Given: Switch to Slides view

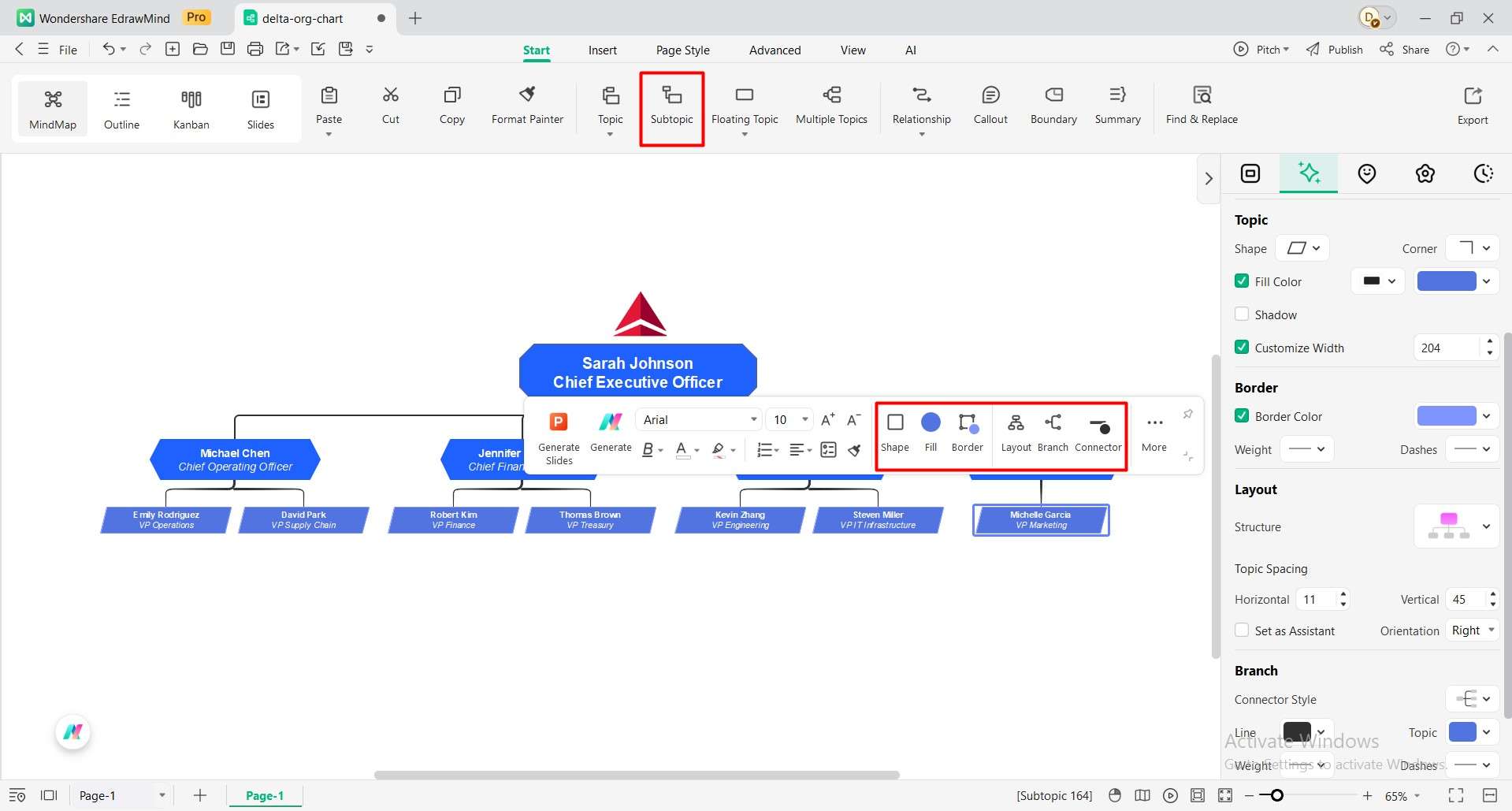Looking at the screenshot, I should point(261,109).
